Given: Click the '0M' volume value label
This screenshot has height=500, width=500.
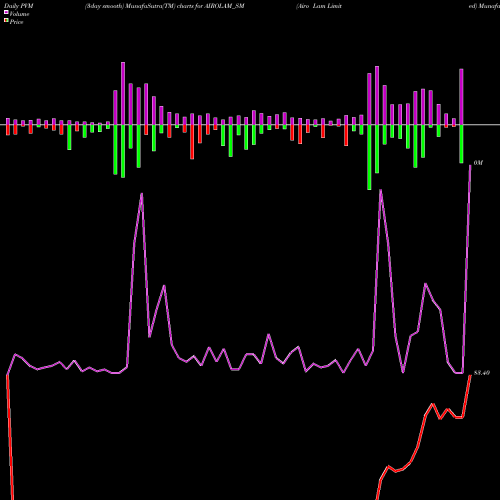Looking at the screenshot, I should (x=478, y=163).
